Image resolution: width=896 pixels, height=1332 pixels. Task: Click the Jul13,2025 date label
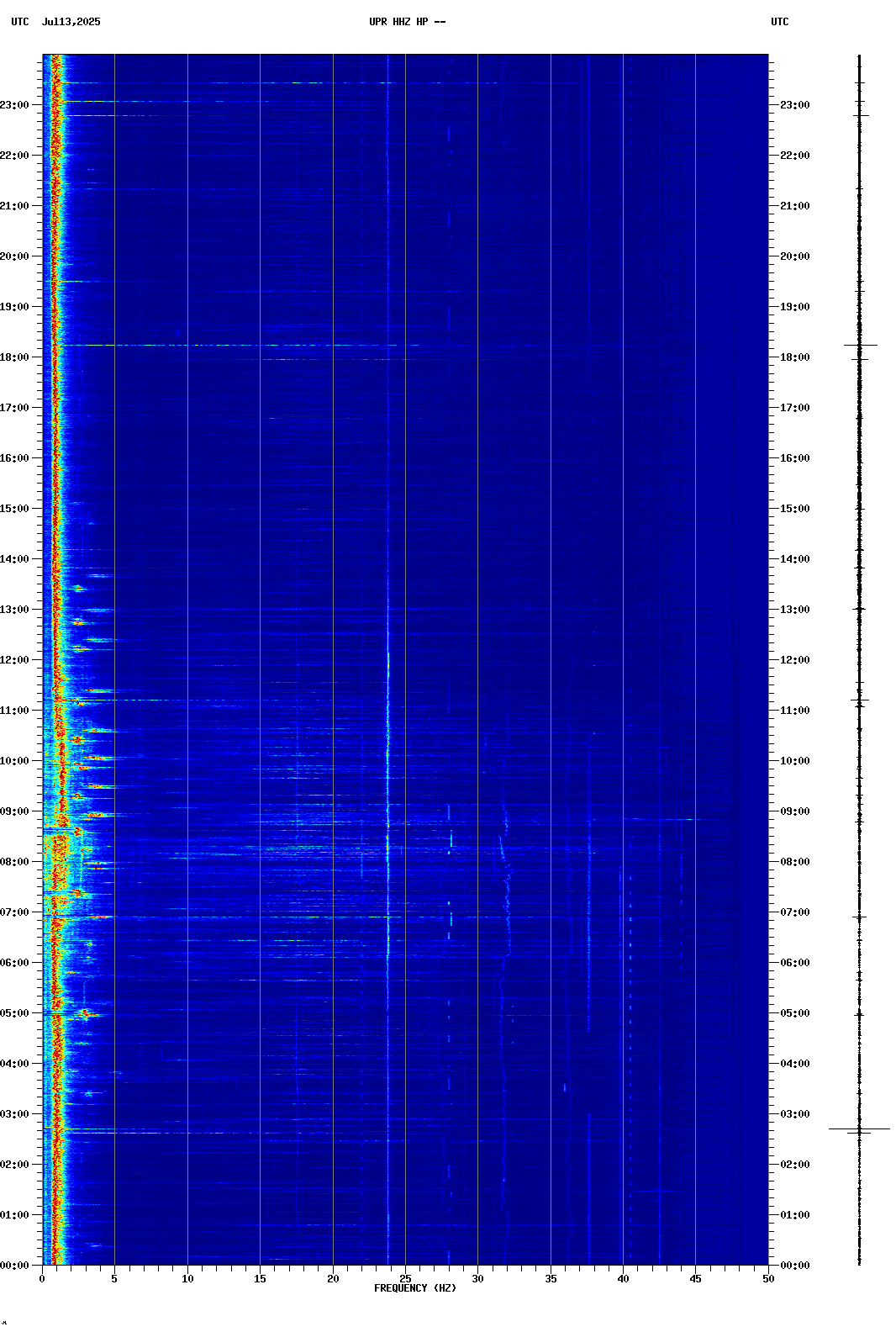point(71,22)
